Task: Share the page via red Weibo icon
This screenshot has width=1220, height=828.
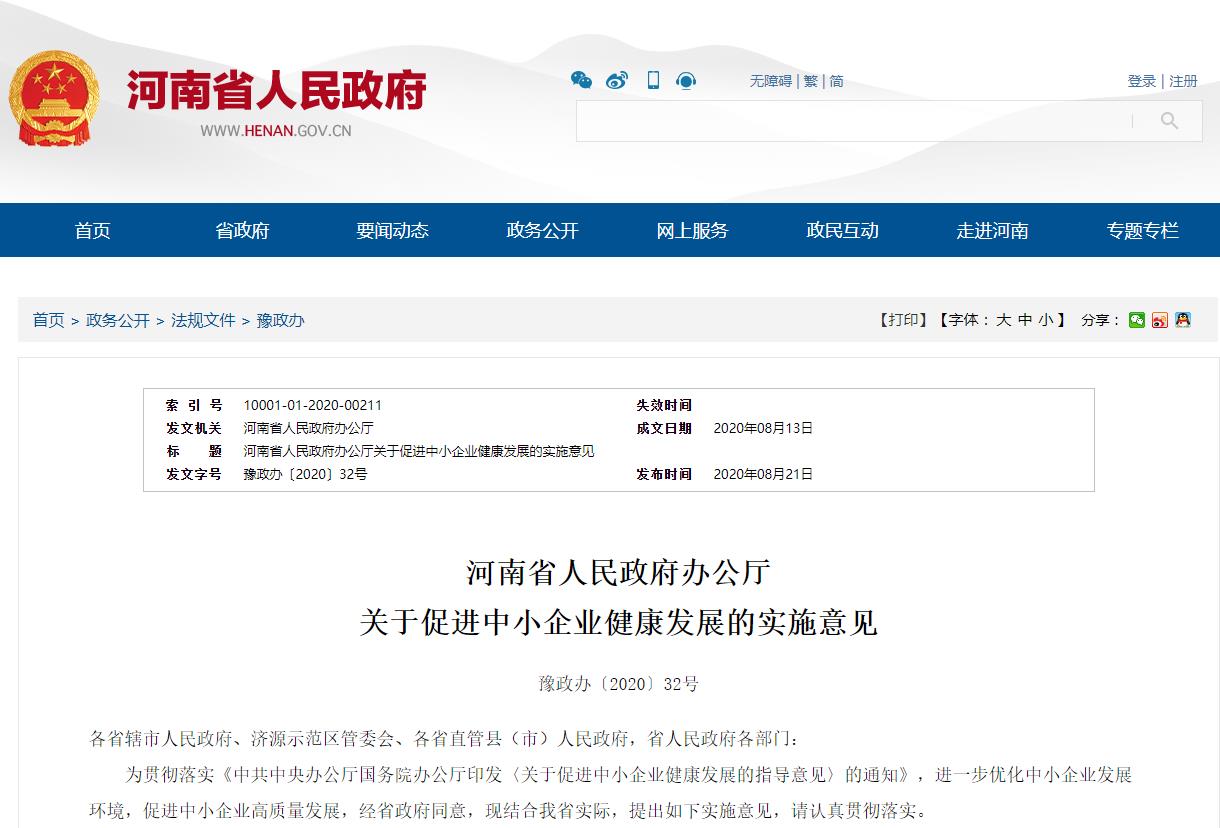Action: point(1160,320)
